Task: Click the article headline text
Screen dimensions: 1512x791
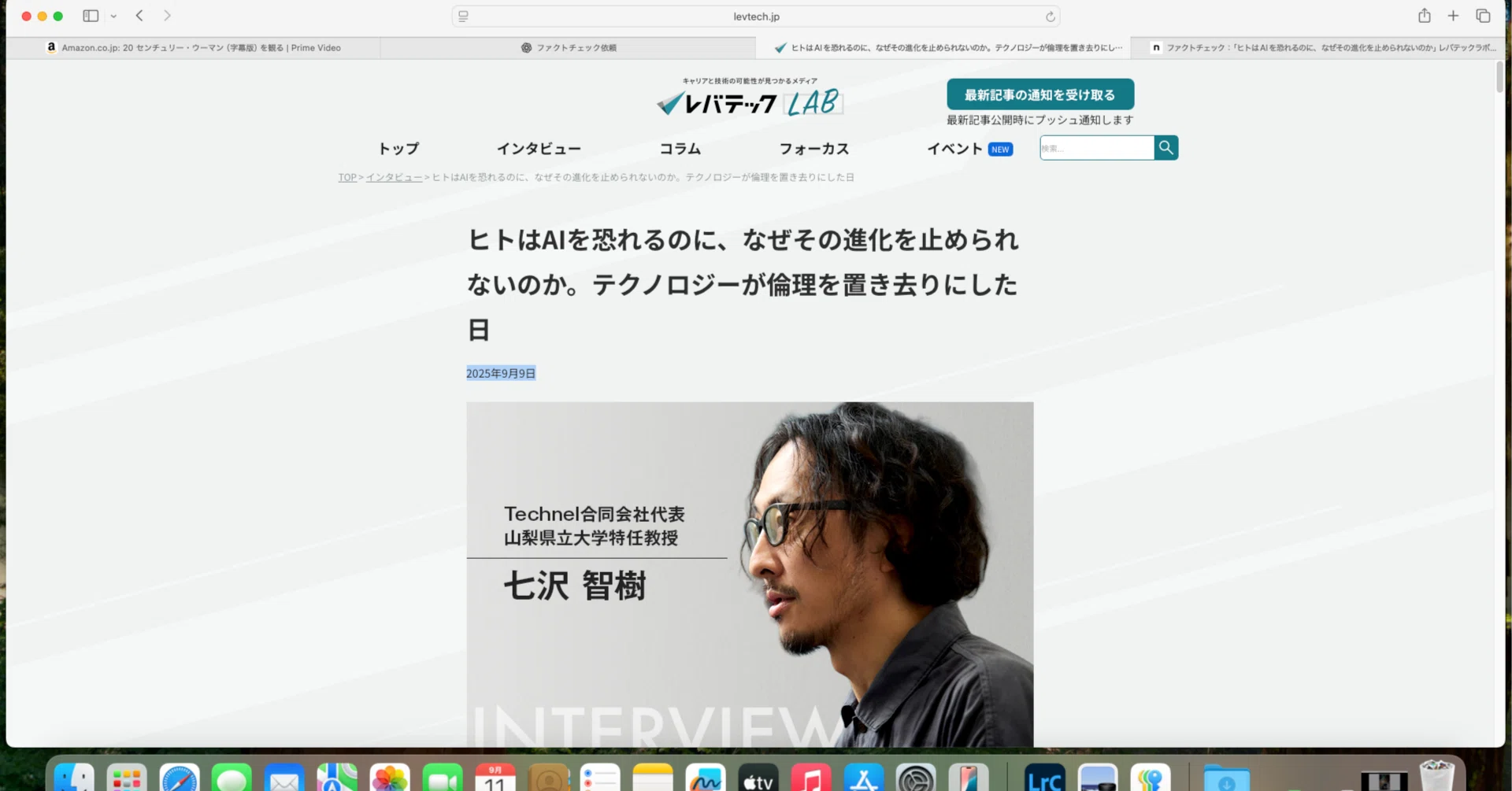Action: tap(743, 284)
